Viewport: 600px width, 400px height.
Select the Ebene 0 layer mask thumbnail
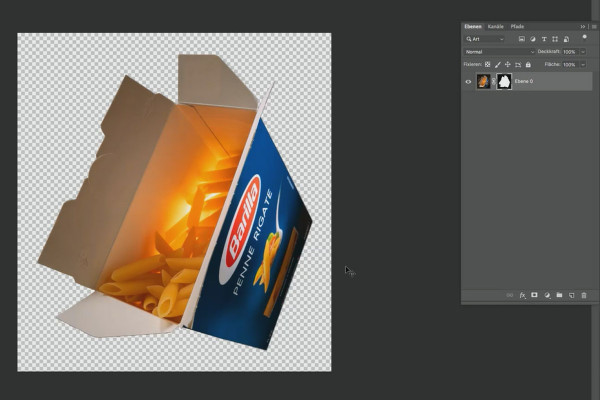click(504, 82)
